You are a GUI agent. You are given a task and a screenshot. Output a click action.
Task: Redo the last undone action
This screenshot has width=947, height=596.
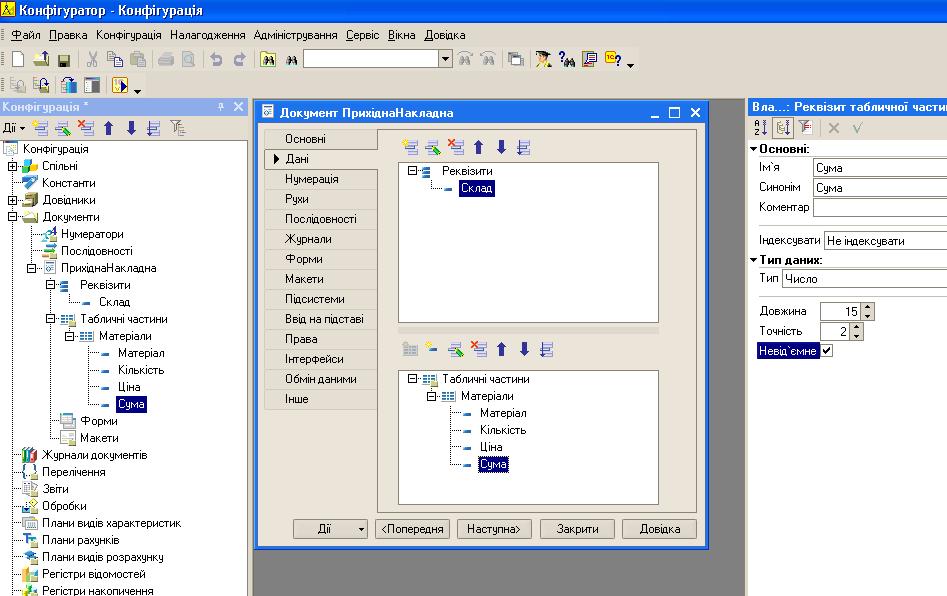[x=240, y=59]
